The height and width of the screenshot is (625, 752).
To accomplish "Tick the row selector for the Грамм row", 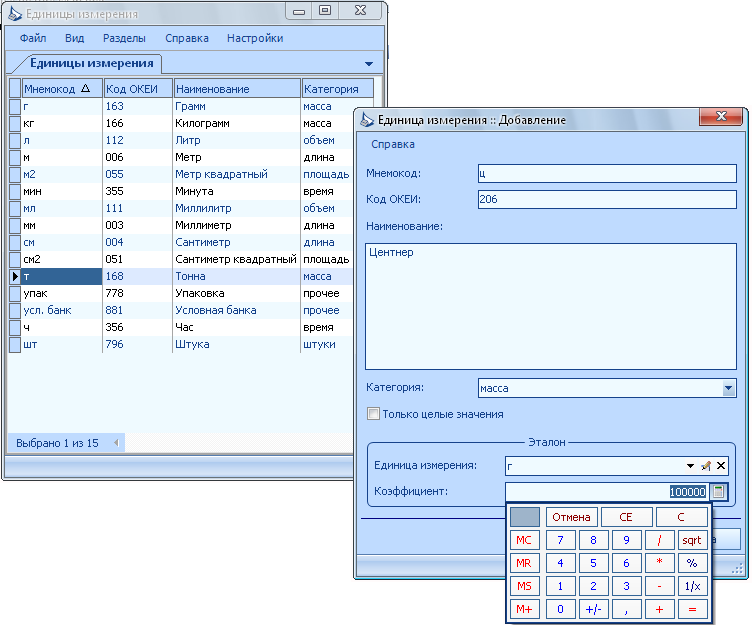I will coord(14,106).
